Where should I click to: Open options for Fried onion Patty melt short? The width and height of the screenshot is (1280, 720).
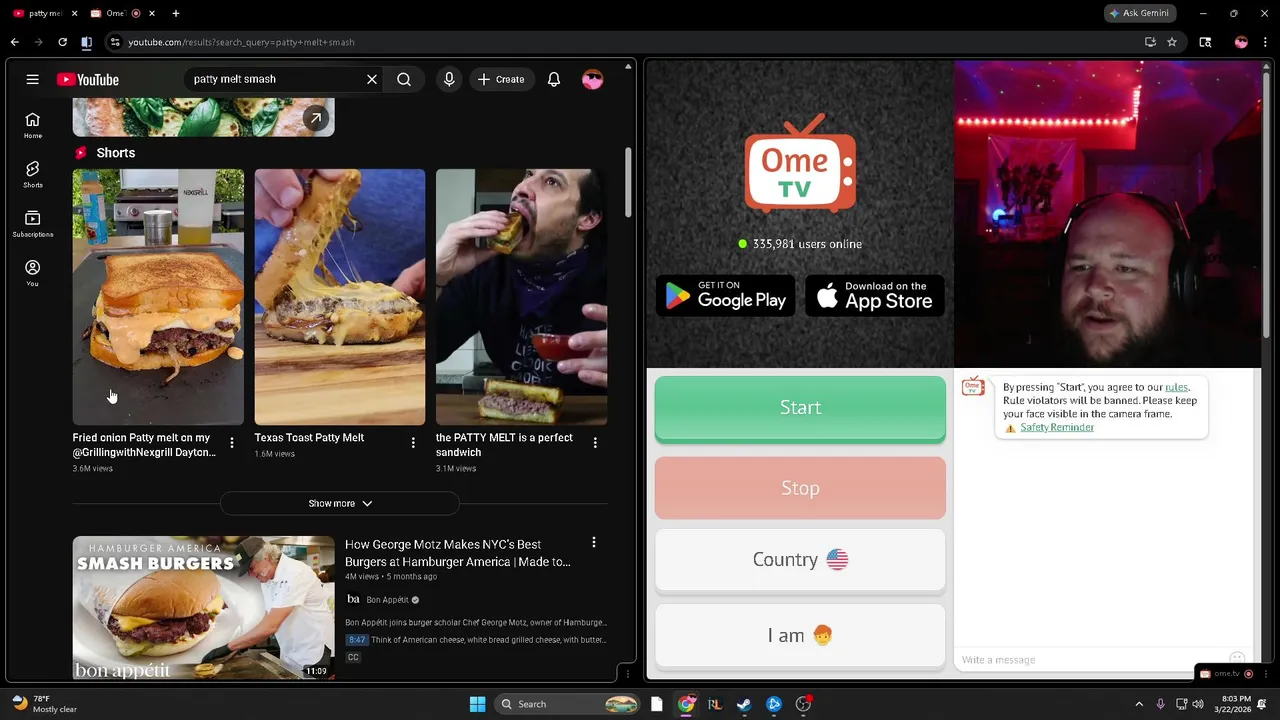[x=232, y=442]
